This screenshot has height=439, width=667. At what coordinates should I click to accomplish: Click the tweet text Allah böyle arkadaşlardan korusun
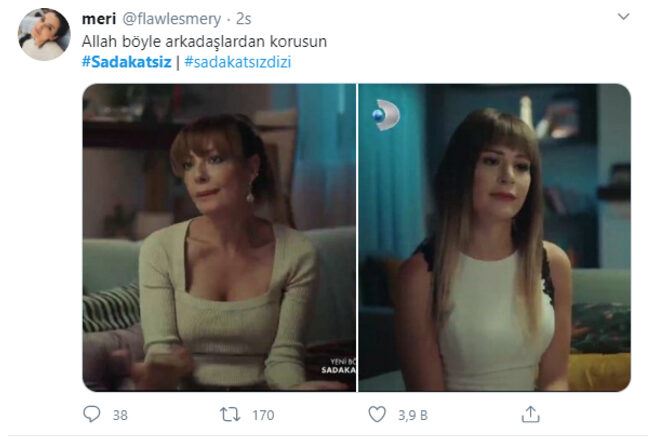[x=204, y=42]
